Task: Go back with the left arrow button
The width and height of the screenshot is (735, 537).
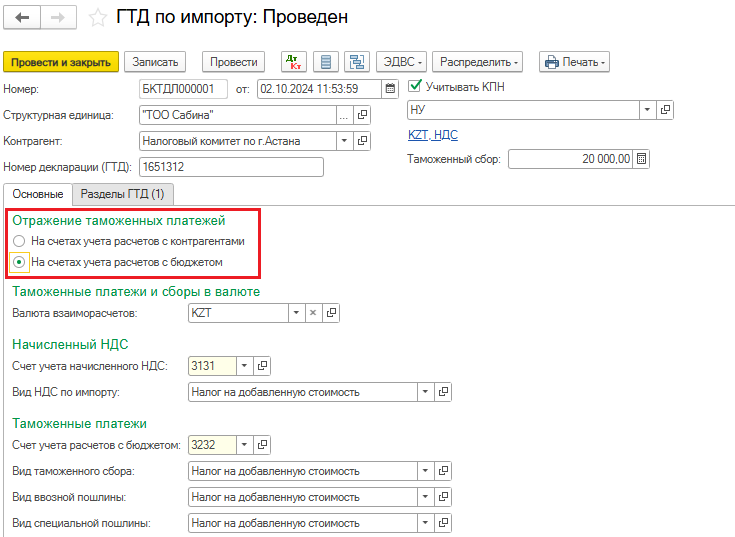Action: 22,18
